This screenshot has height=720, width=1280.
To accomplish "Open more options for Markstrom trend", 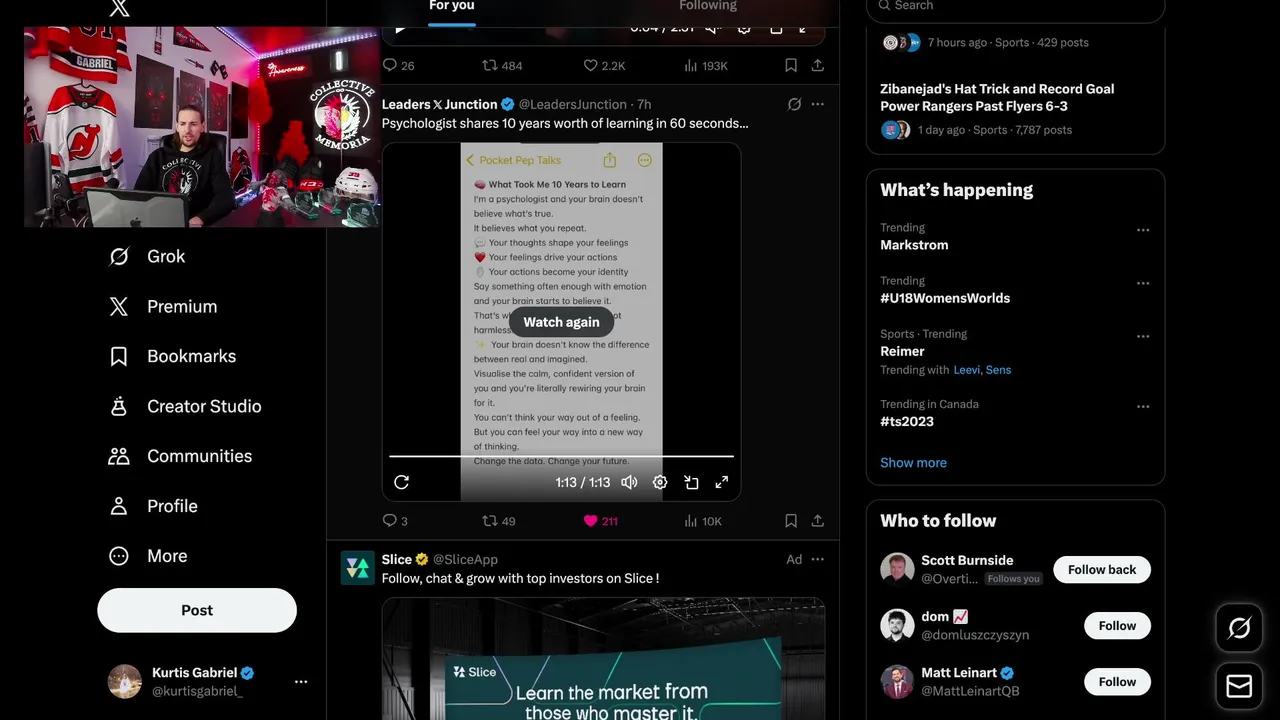I will (x=1143, y=230).
